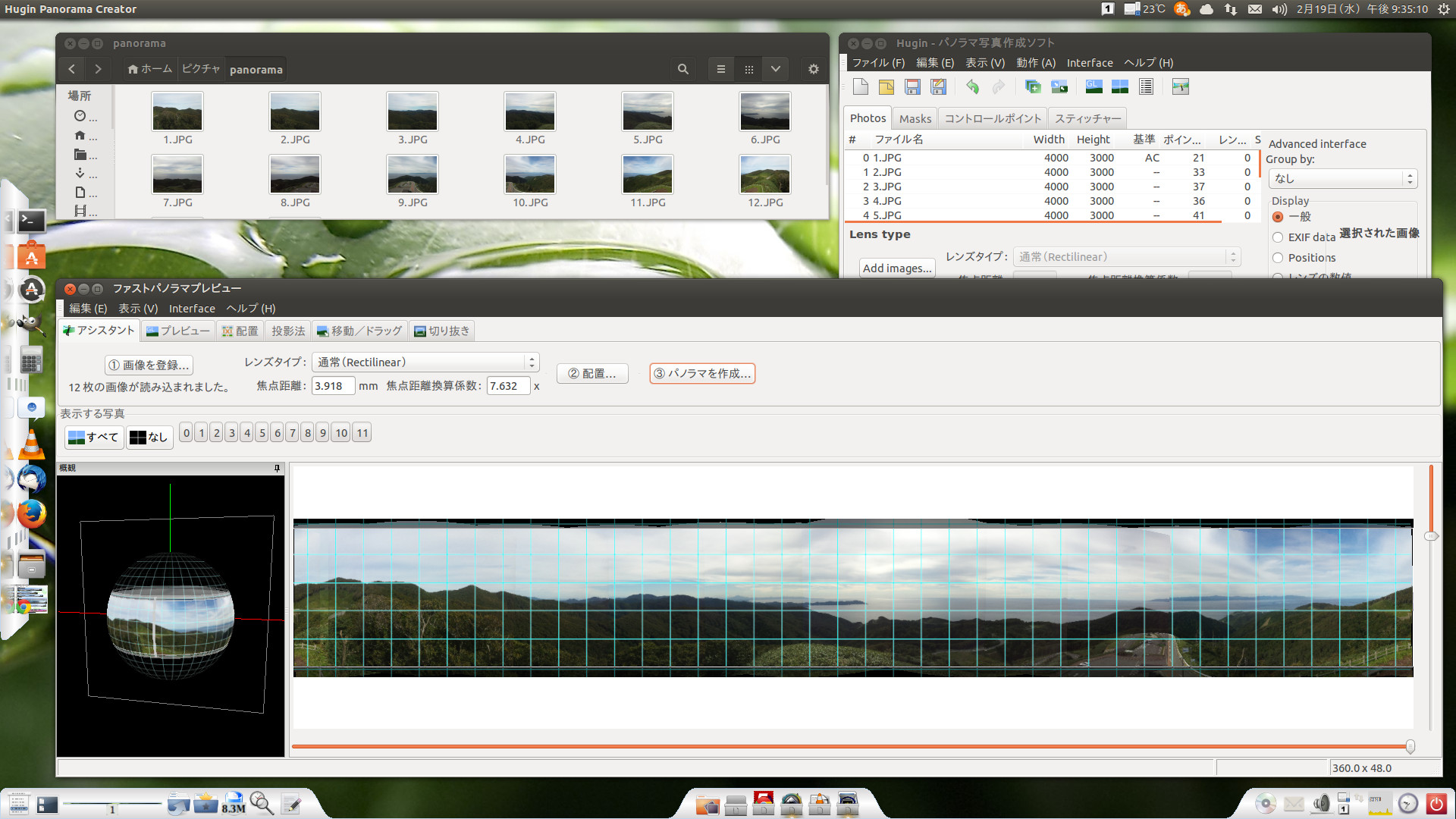
Task: Toggle image 8 visibility button
Action: click(x=308, y=433)
